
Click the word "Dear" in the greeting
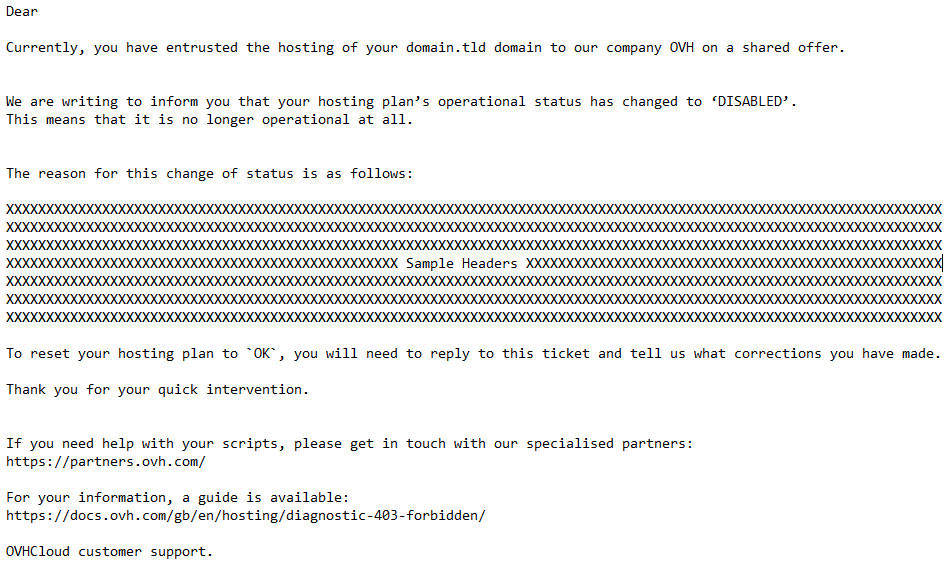(x=22, y=11)
